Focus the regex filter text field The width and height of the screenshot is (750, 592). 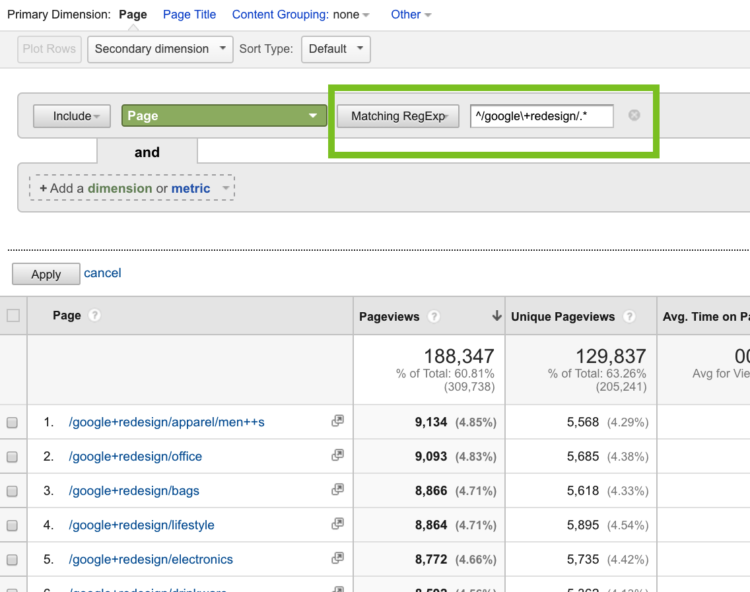[541, 116]
